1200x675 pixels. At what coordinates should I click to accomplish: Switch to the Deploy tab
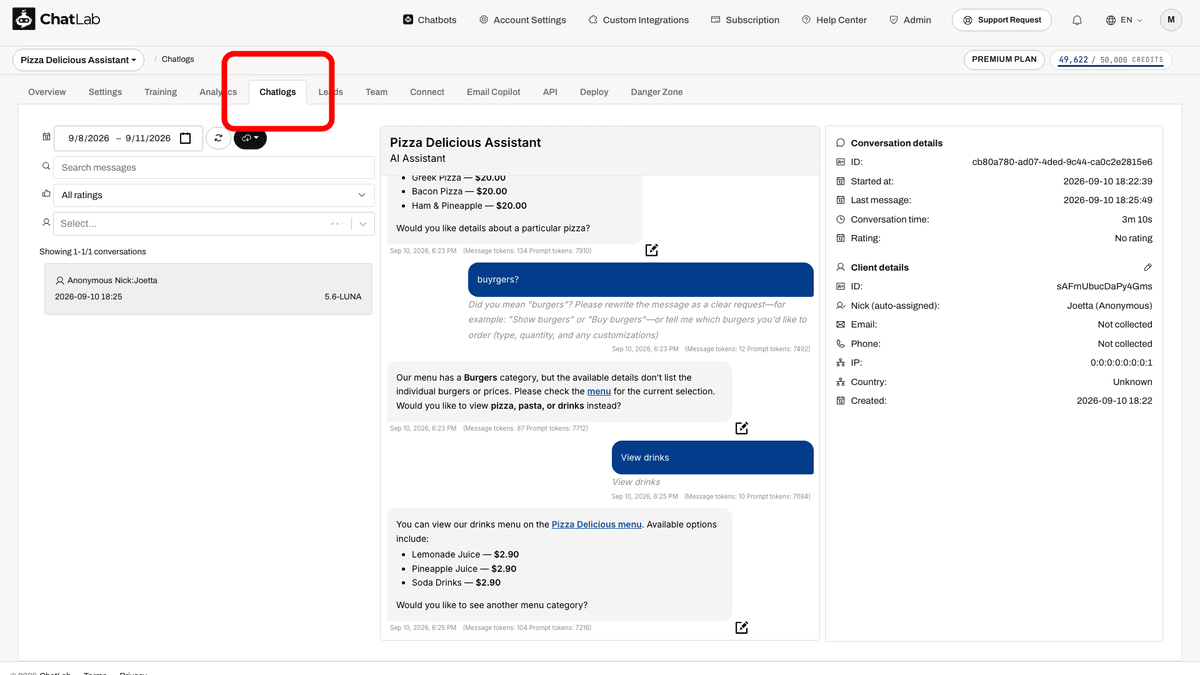pos(594,92)
